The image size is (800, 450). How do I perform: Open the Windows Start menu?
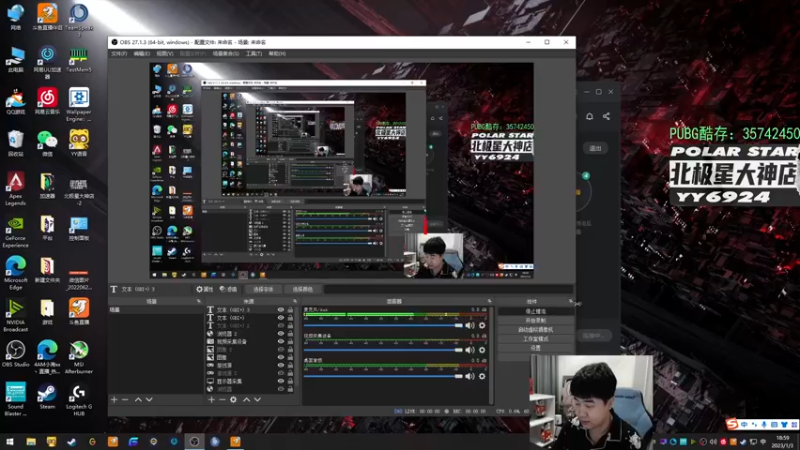tap(10, 442)
